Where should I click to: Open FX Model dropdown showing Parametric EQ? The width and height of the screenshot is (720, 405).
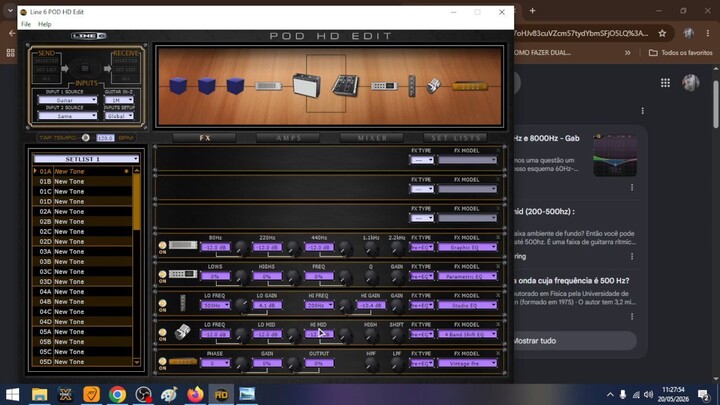467,276
